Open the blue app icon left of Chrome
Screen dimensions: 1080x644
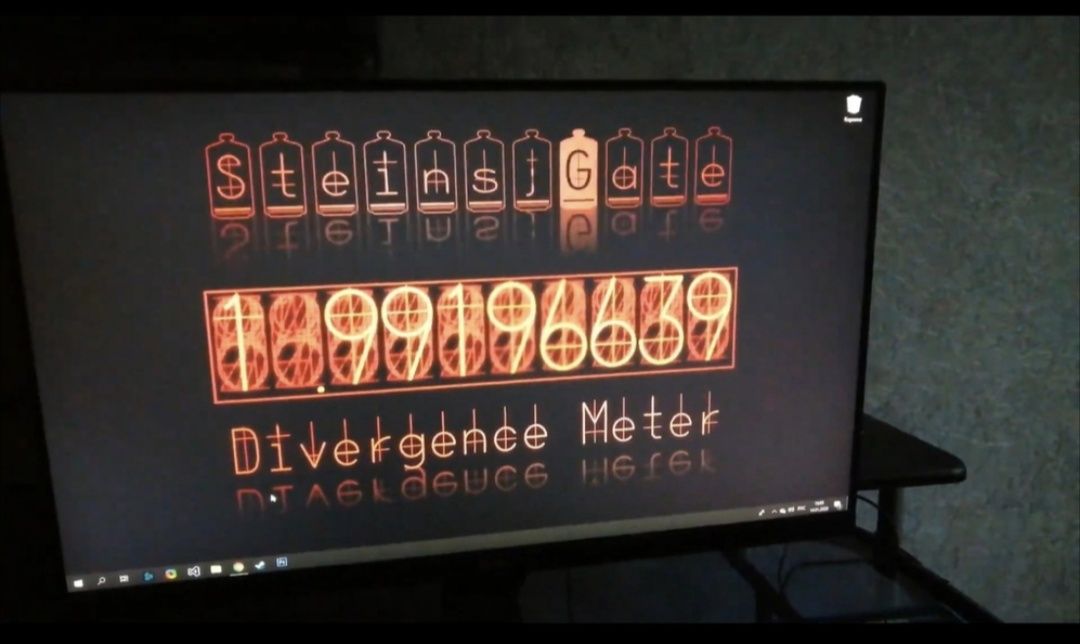148,576
